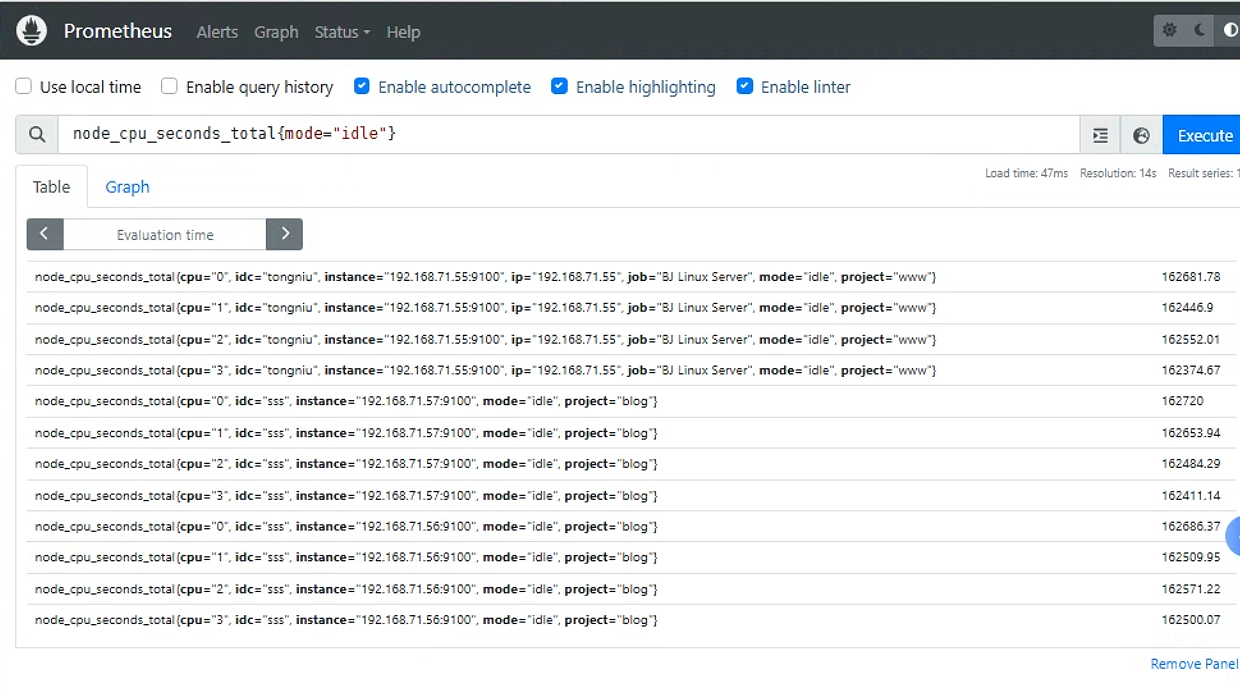1240x689 pixels.
Task: Select the Table tab
Action: tap(52, 187)
